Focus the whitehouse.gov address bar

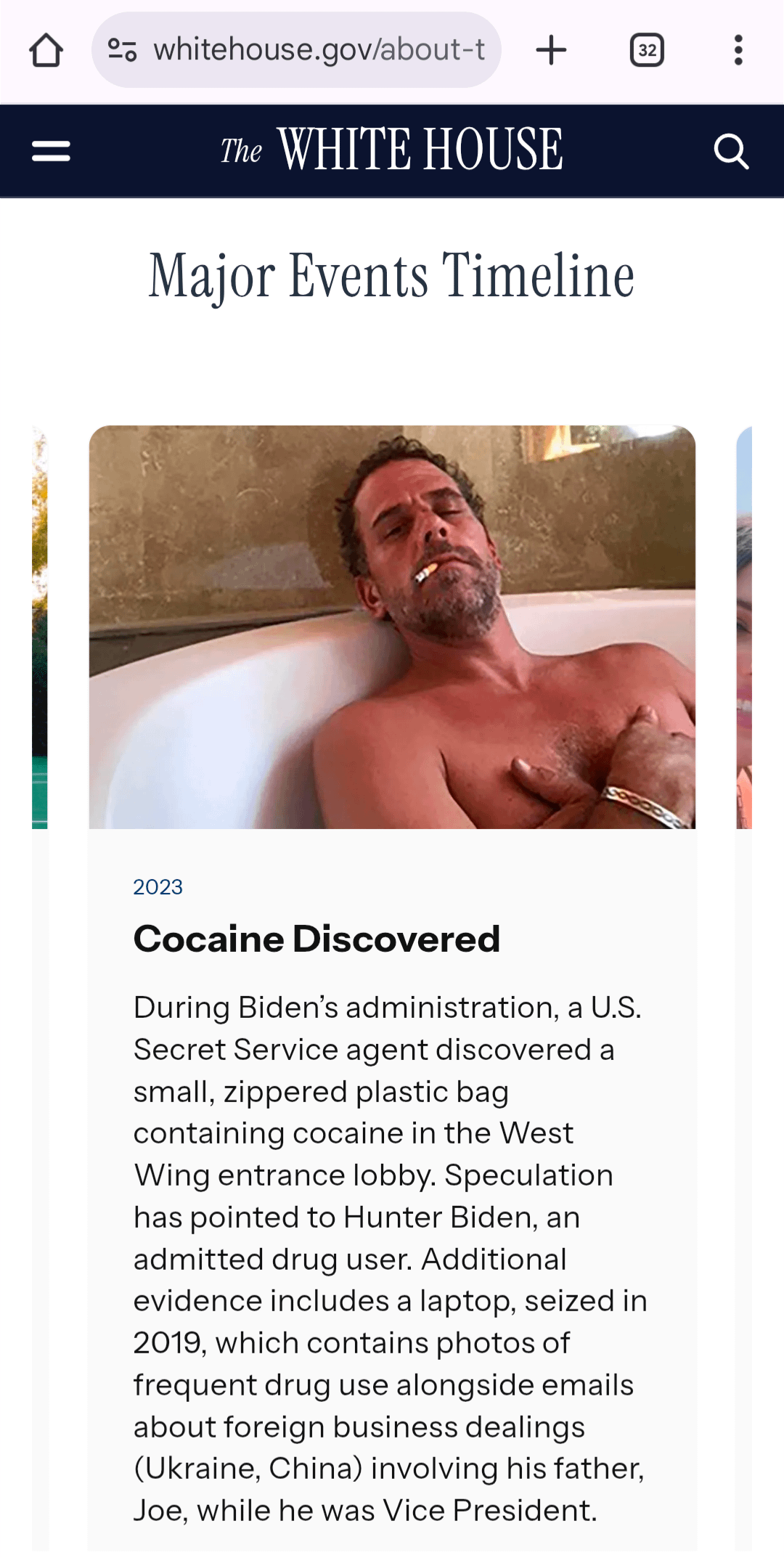pyautogui.click(x=296, y=50)
